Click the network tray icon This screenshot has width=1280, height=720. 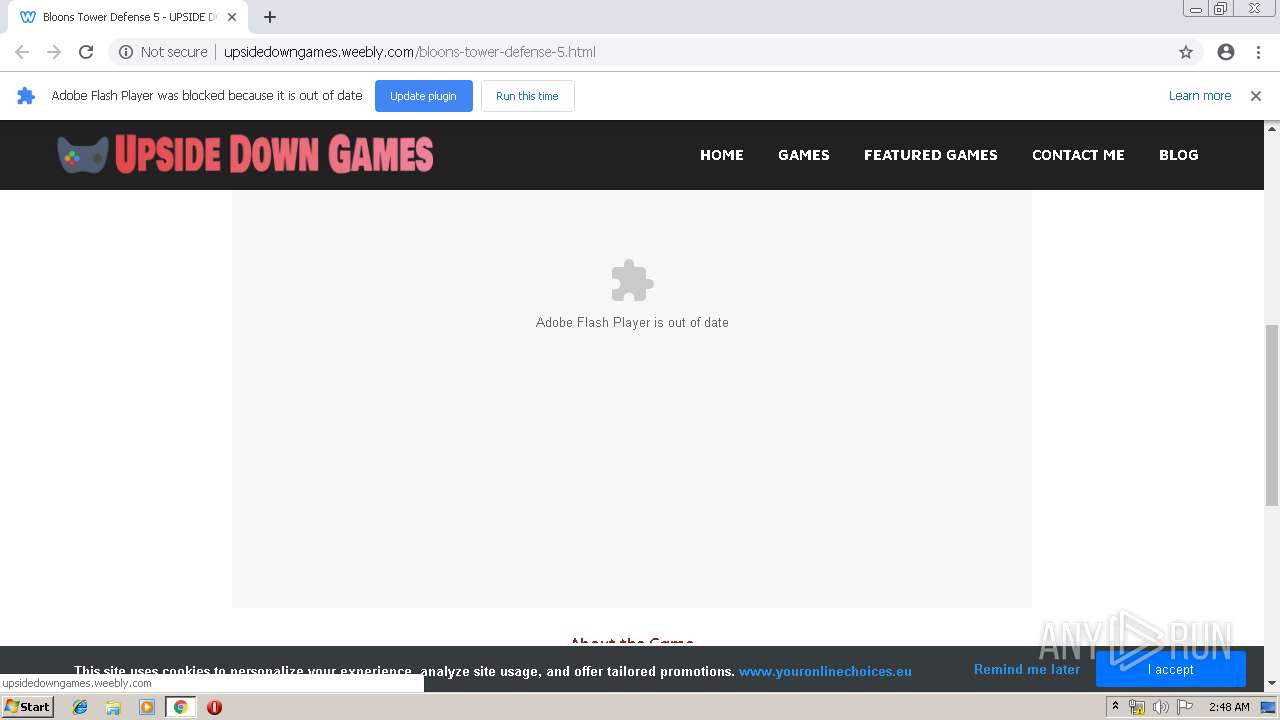(1137, 707)
